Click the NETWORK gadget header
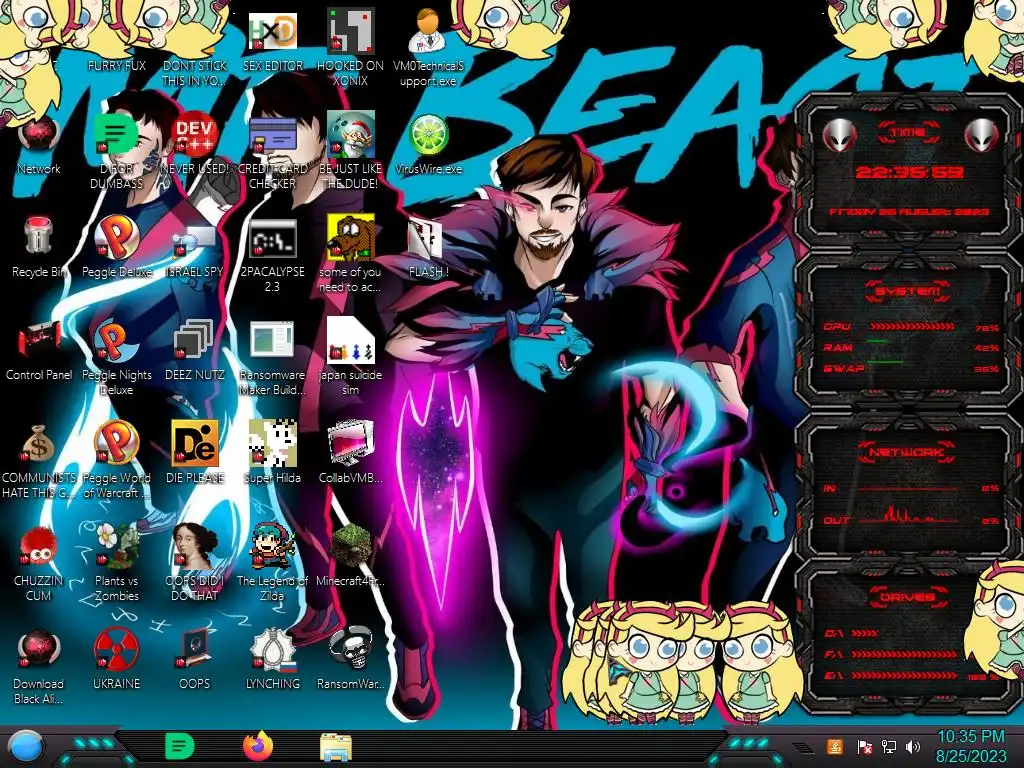Viewport: 1024px width, 768px height. pos(906,451)
